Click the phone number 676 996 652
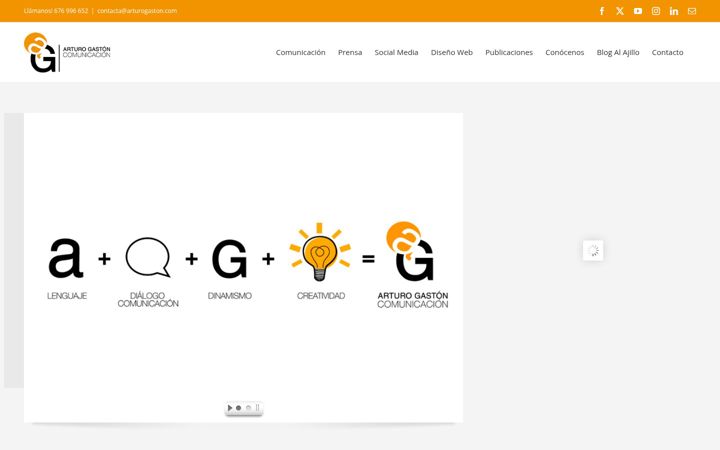 pos(71,11)
